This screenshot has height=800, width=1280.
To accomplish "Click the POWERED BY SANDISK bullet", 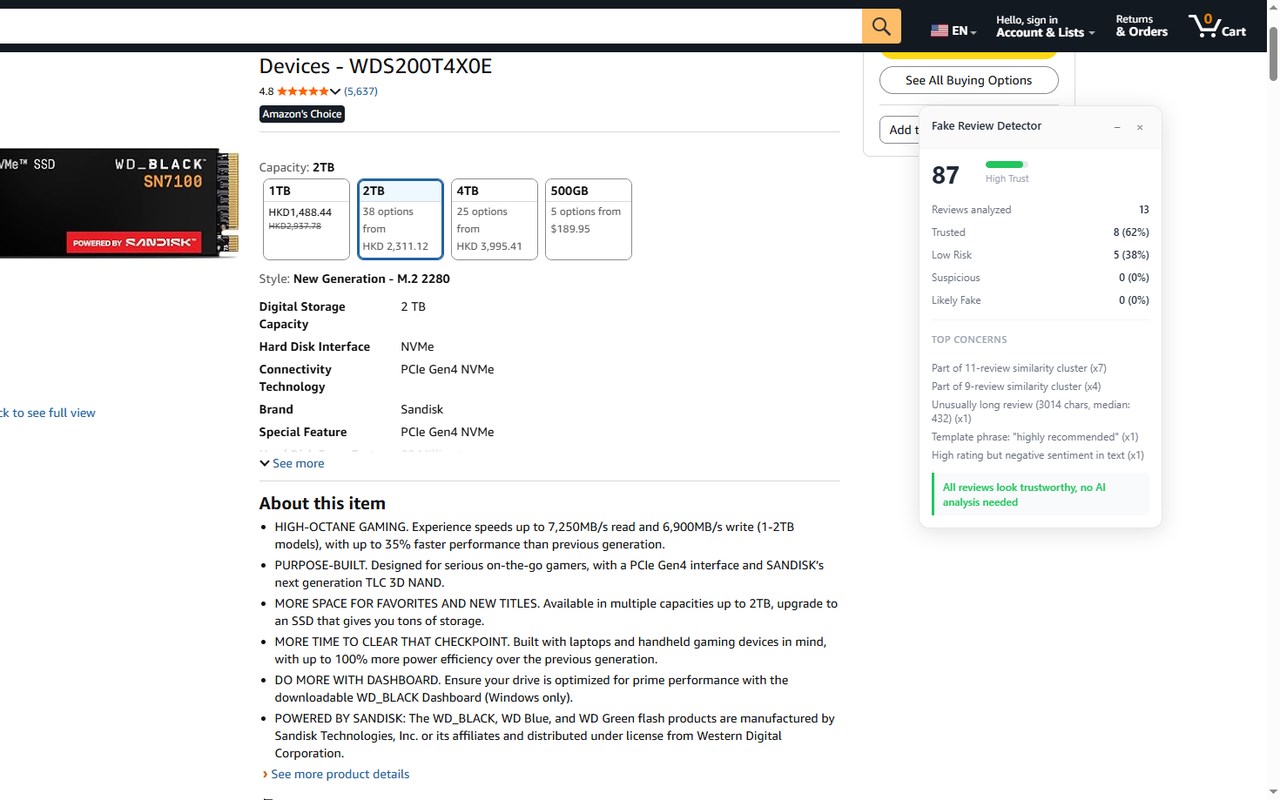I will [555, 736].
